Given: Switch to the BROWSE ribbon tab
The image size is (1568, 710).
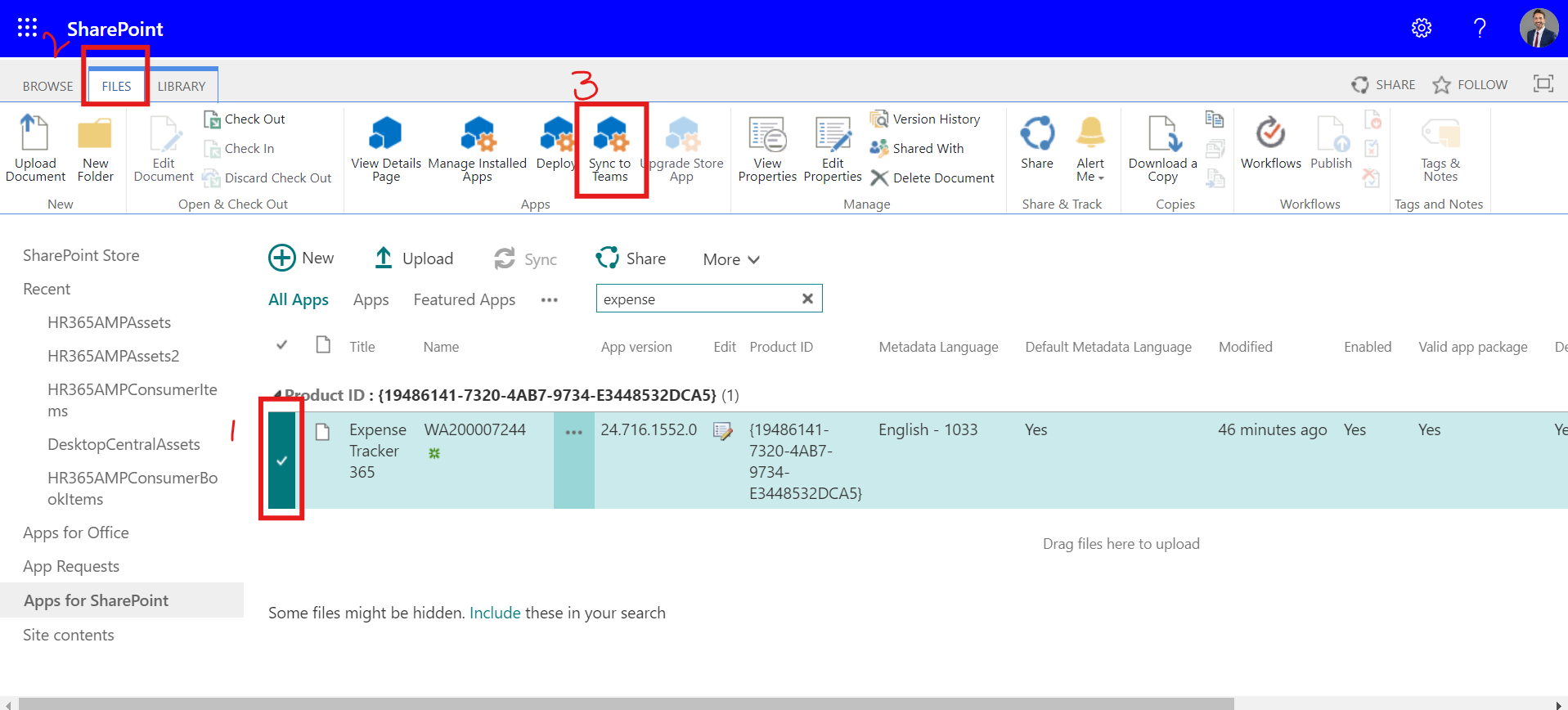Looking at the screenshot, I should [47, 86].
